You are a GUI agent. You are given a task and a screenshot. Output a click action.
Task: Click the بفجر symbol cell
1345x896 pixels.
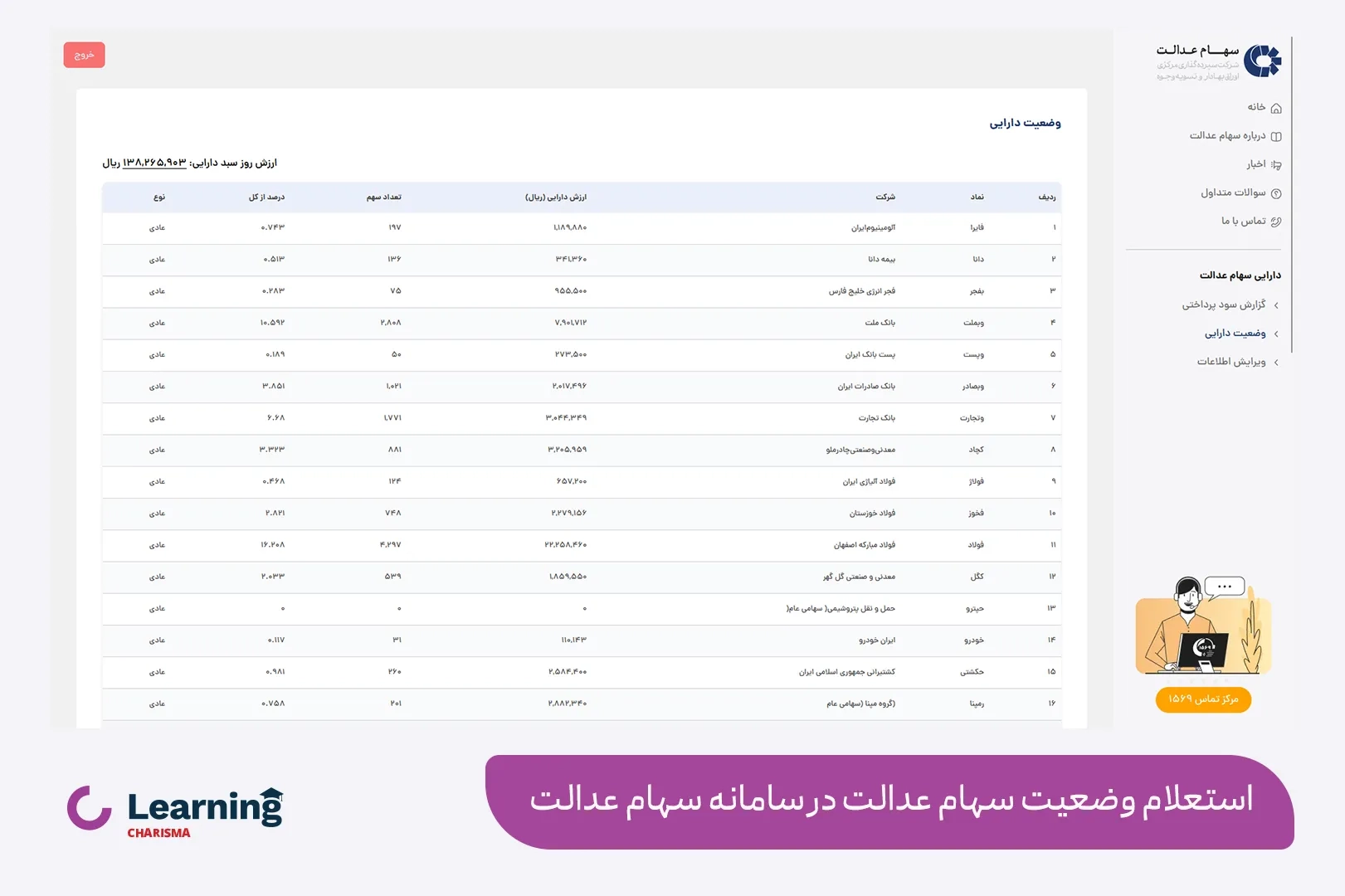[x=977, y=291]
